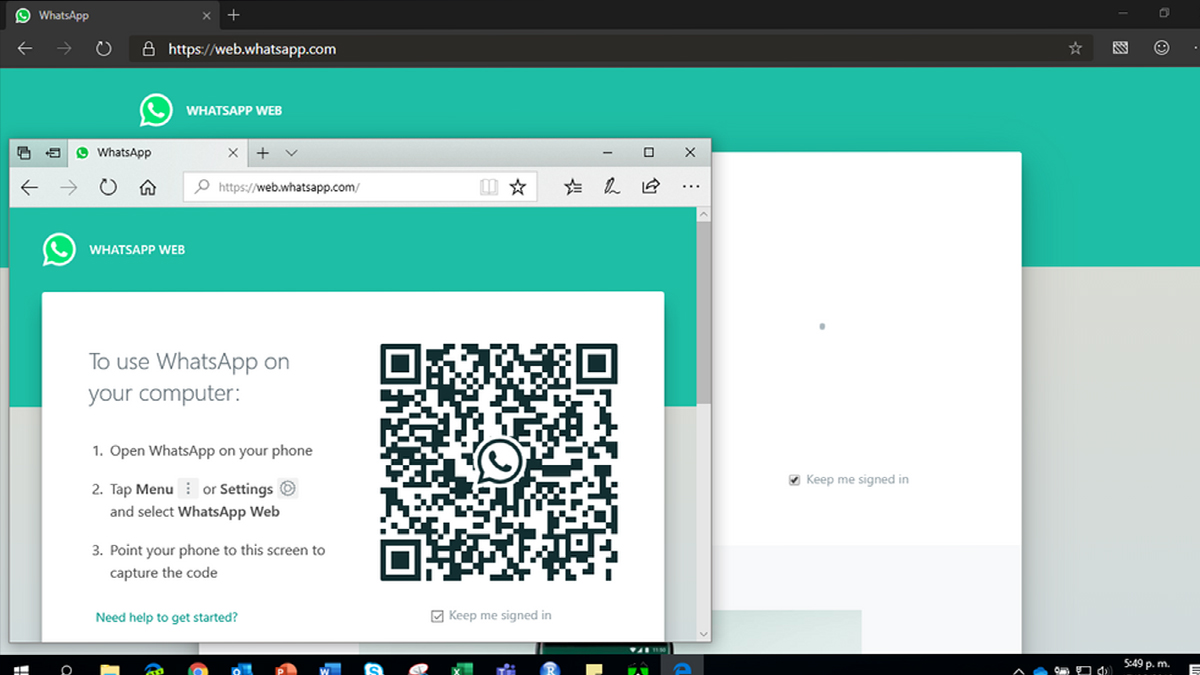Image resolution: width=1200 pixels, height=675 pixels.
Task: Click the set tabs aside icon
Action: point(53,153)
